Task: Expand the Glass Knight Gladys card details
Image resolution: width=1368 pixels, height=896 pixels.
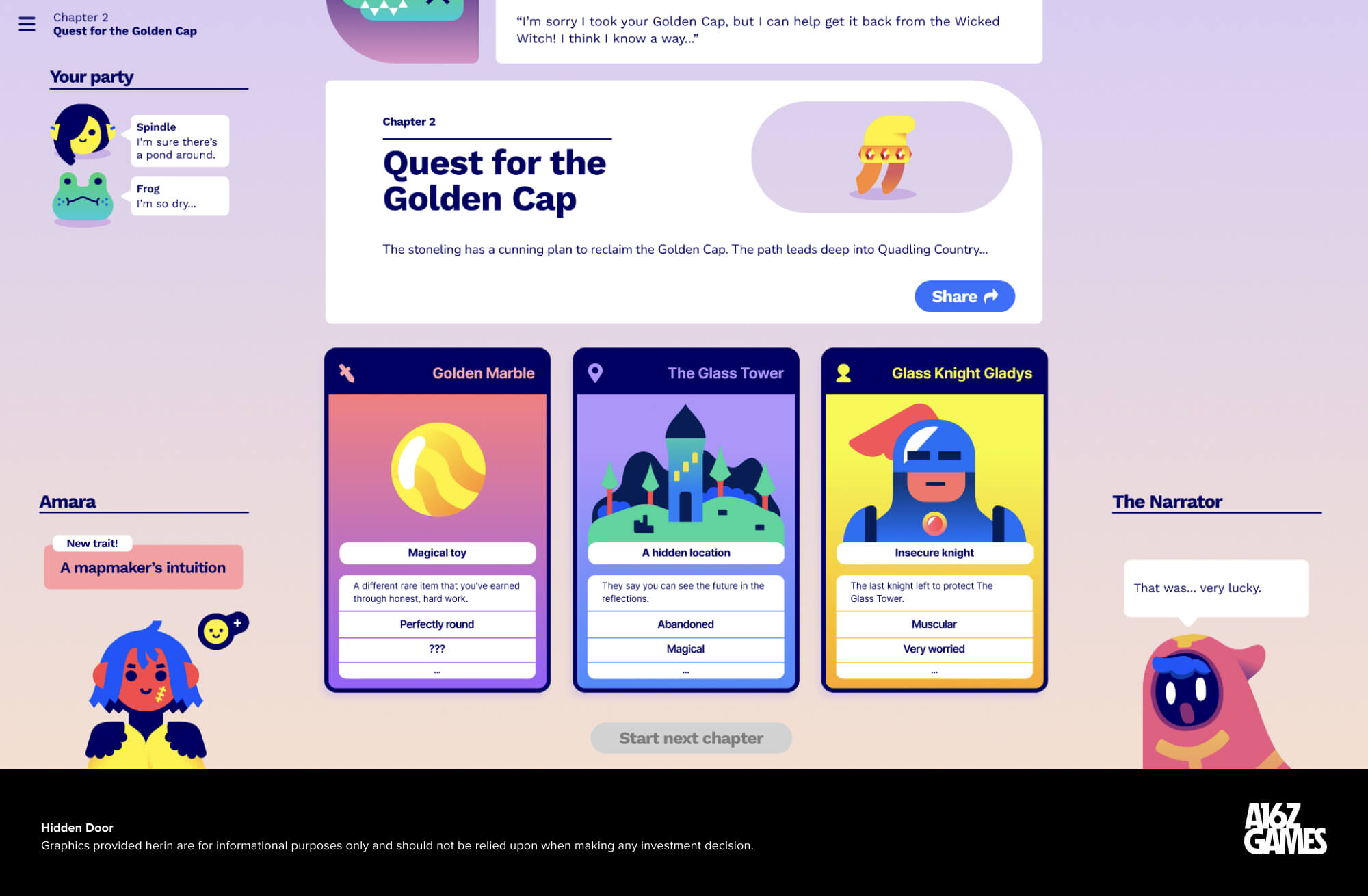Action: [x=932, y=671]
